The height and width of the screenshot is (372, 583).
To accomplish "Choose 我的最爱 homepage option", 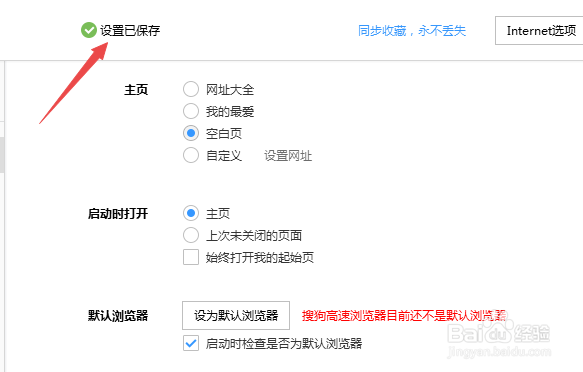I will 191,111.
